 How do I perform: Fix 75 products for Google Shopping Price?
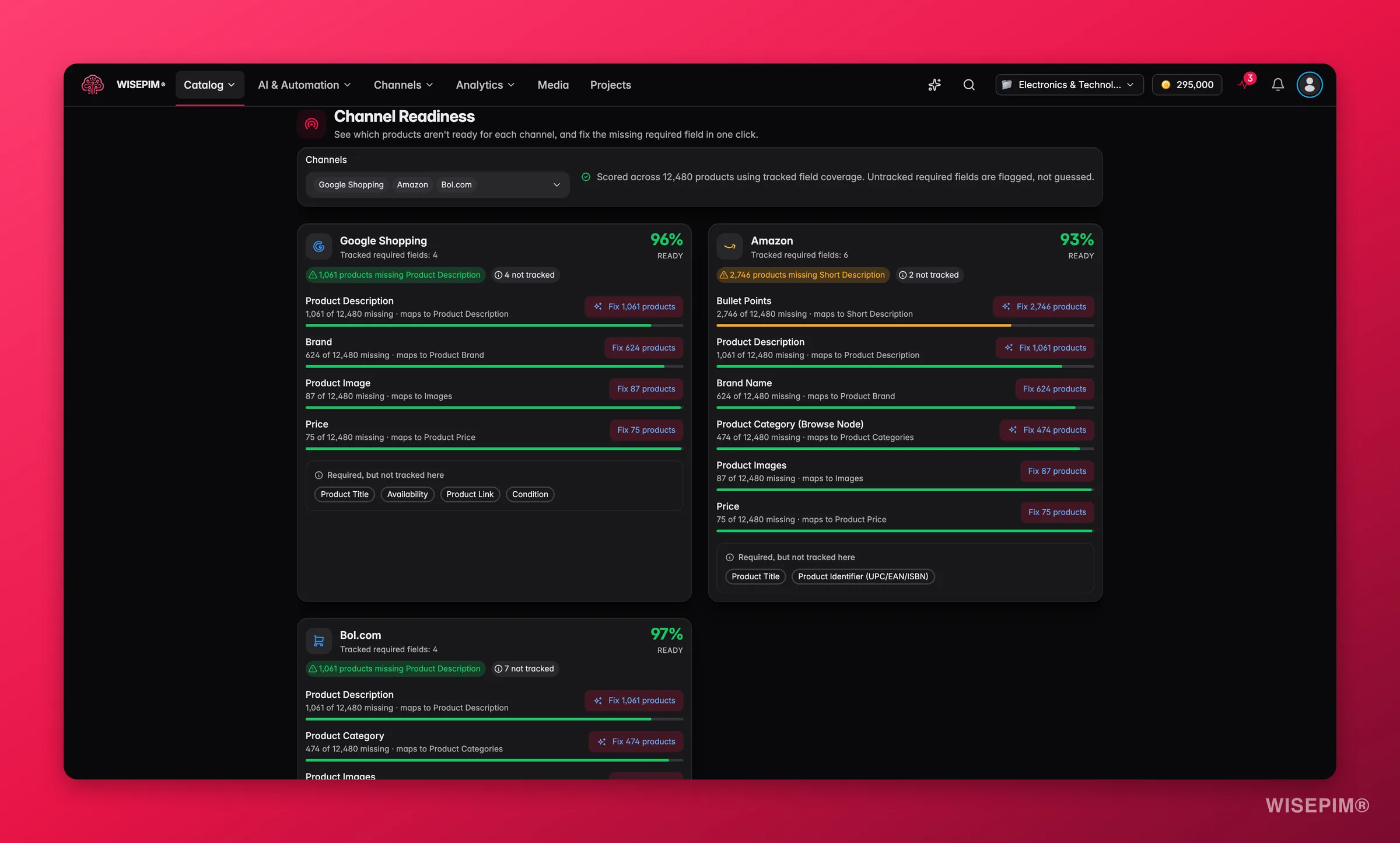point(646,430)
